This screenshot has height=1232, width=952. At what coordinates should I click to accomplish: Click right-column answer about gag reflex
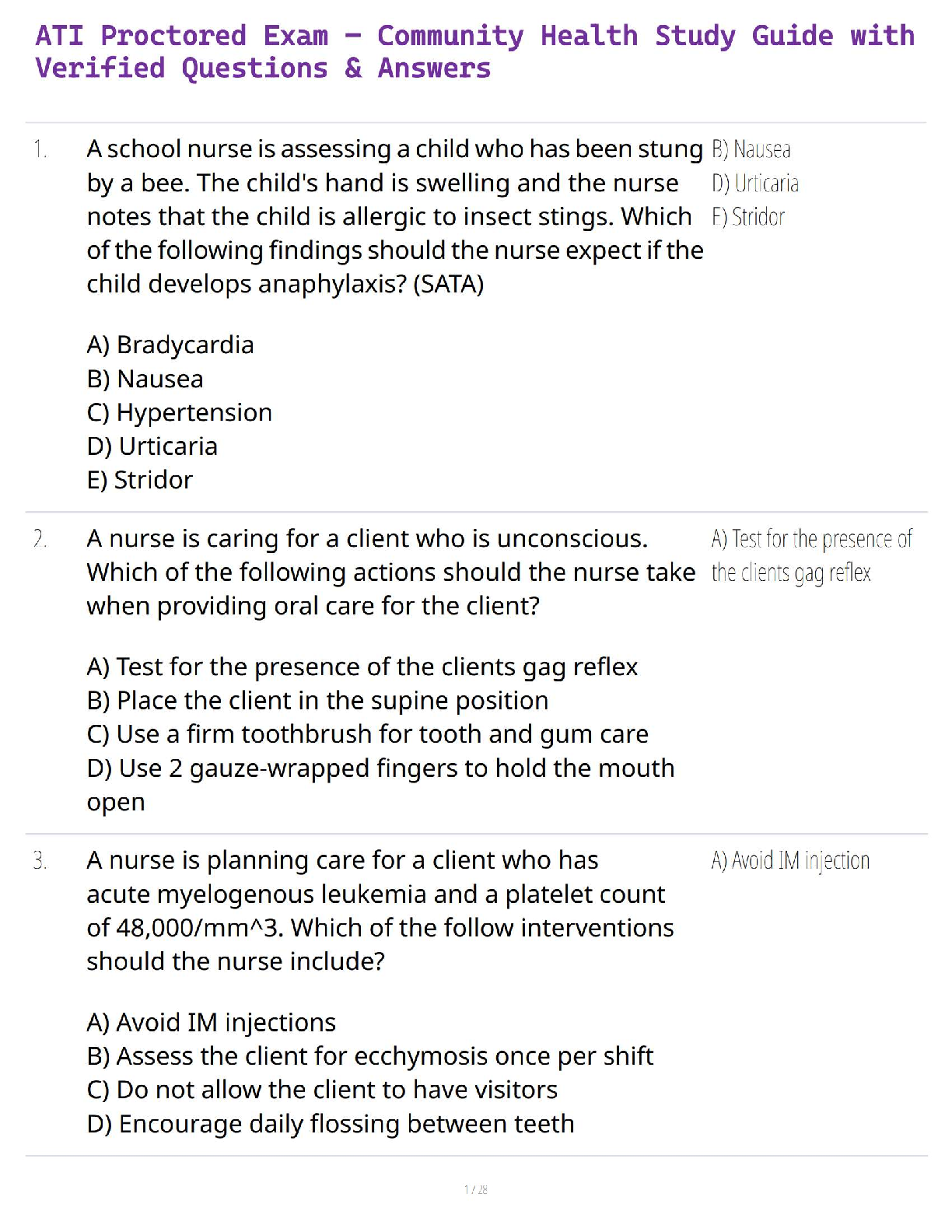coord(810,555)
